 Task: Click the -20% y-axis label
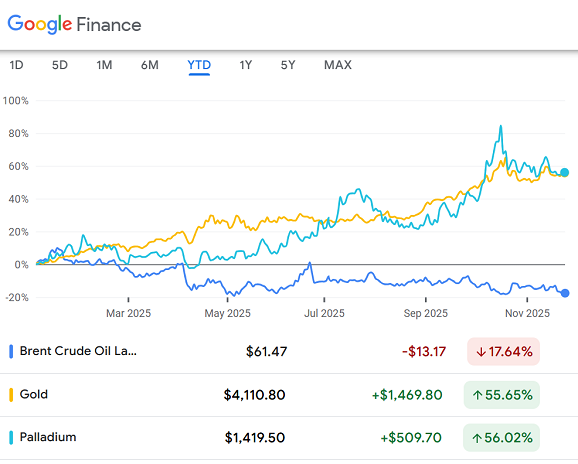17,297
